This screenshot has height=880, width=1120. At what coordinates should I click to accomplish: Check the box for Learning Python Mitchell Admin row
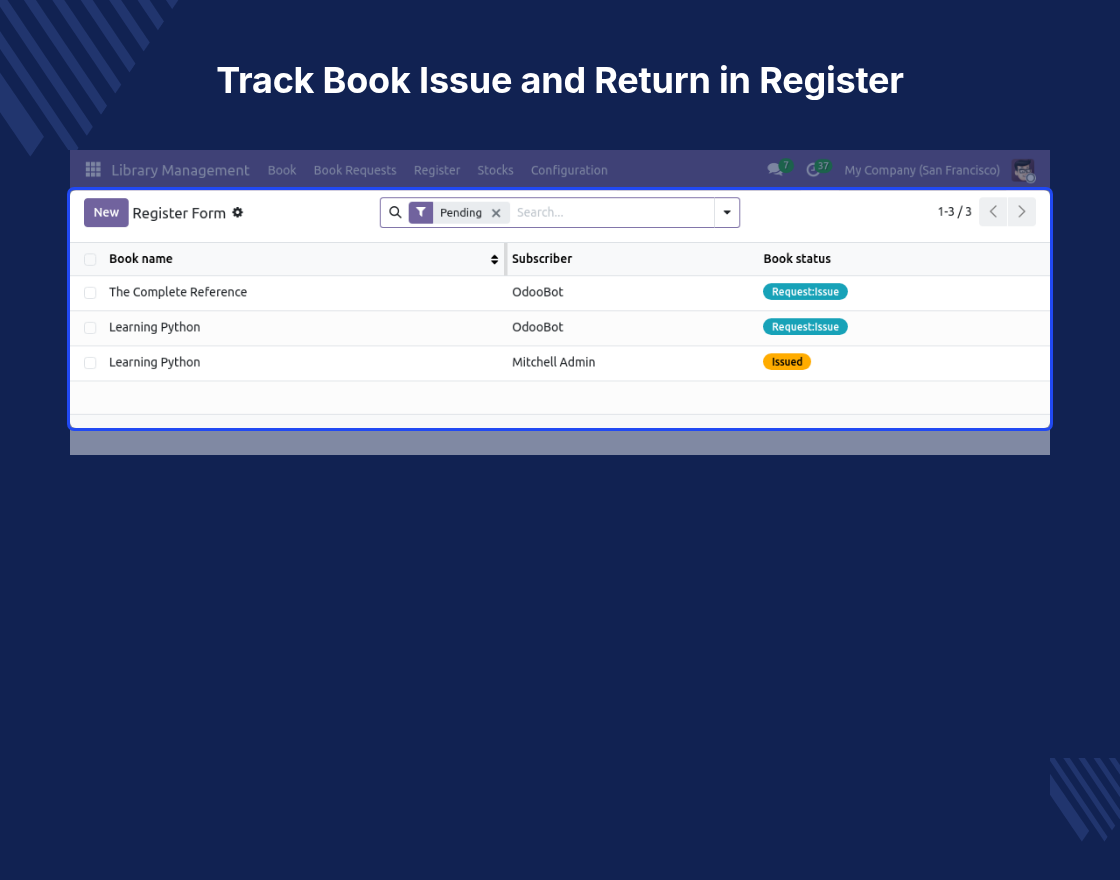click(90, 363)
